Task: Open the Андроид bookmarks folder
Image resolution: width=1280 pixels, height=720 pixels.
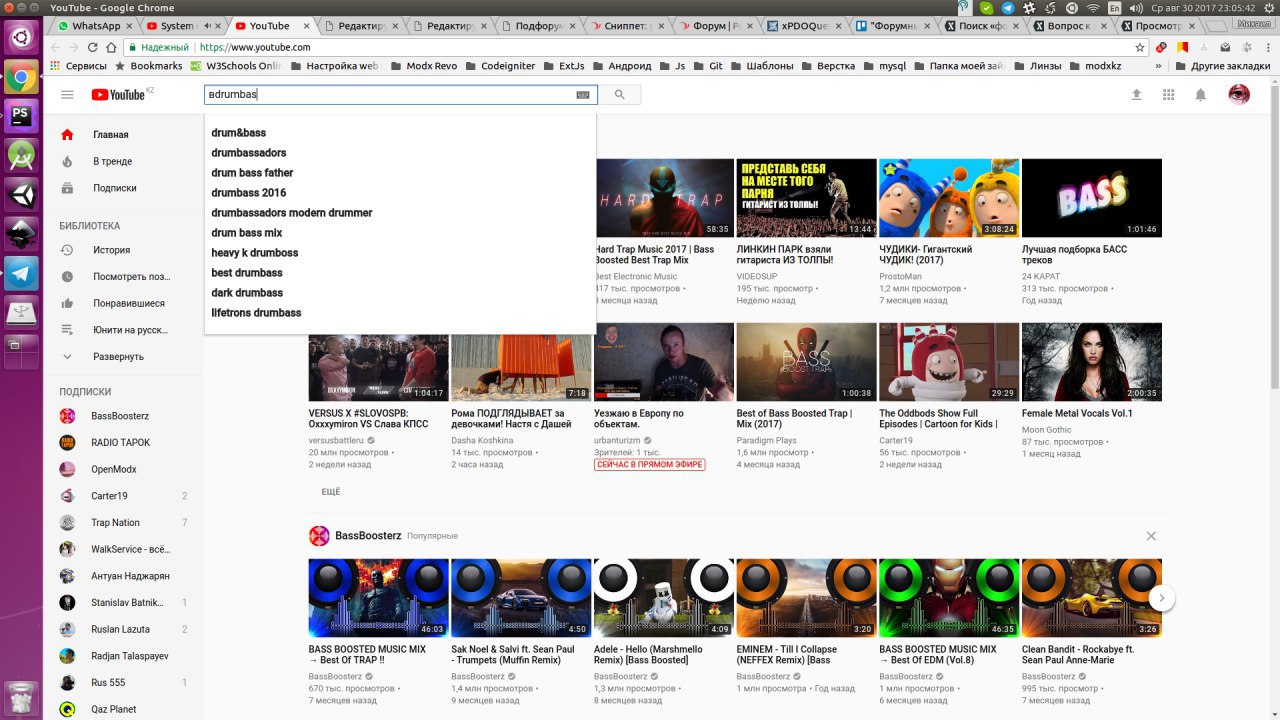Action: click(621, 66)
